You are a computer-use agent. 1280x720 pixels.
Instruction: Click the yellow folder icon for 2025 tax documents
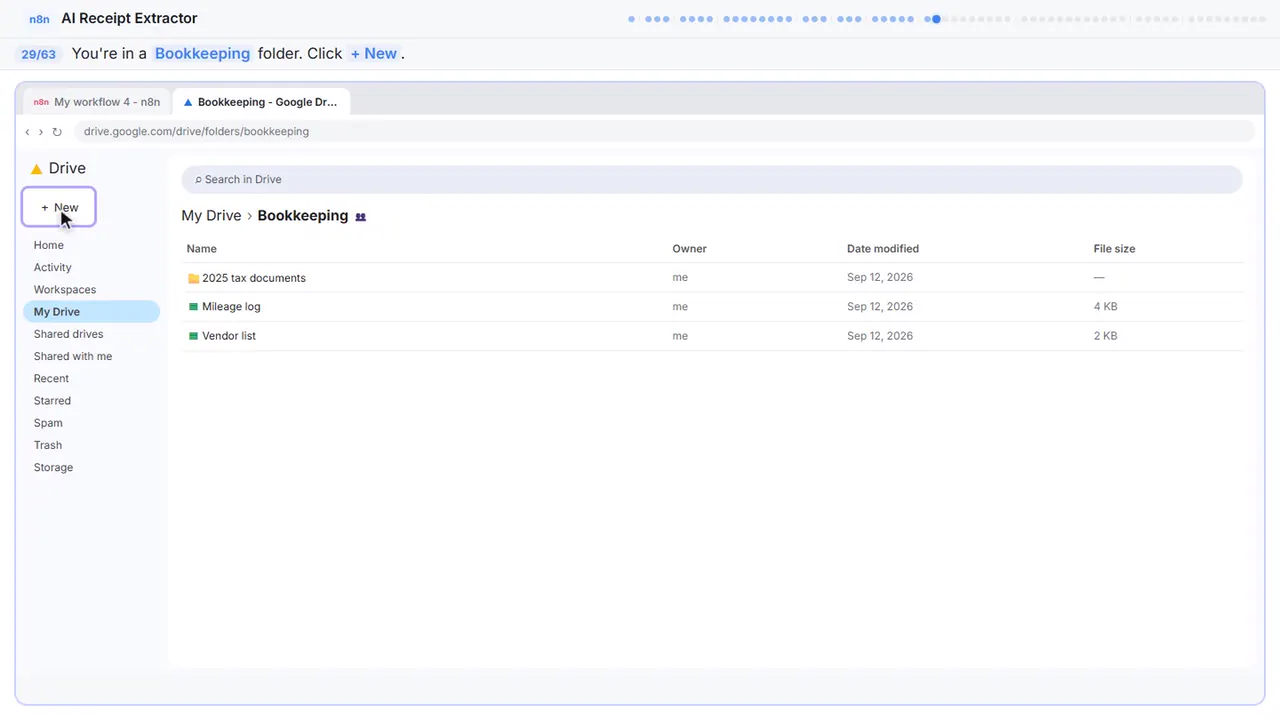(x=194, y=278)
